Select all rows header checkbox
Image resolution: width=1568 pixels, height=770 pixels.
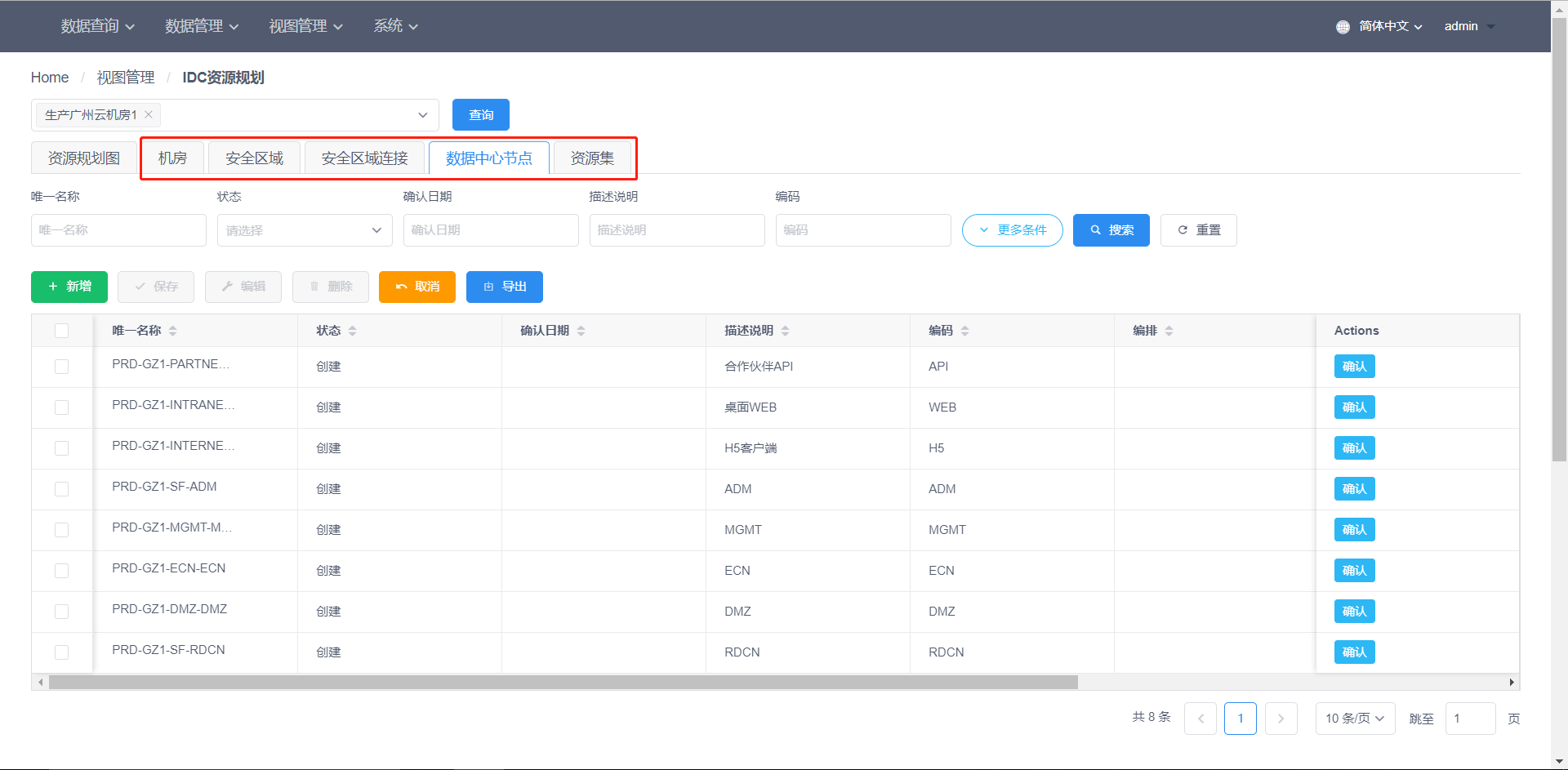tap(61, 331)
